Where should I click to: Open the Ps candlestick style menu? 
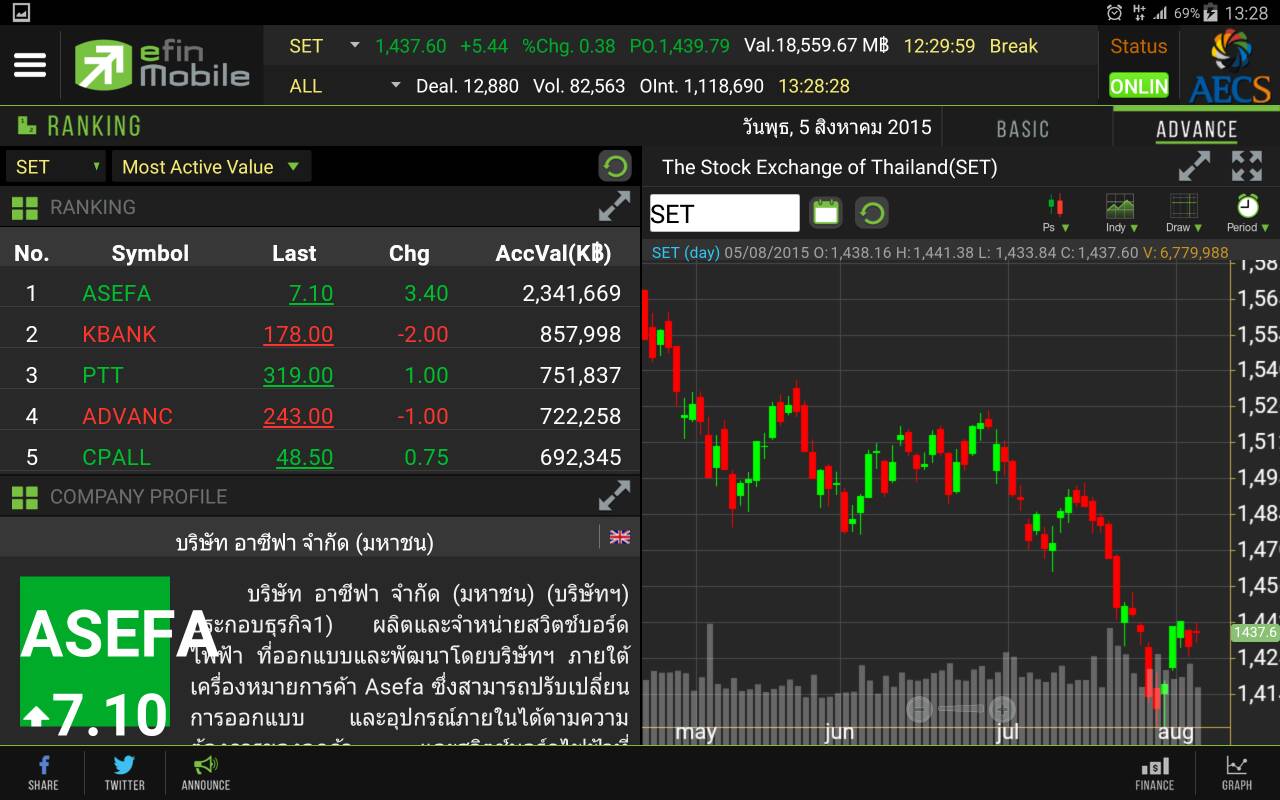(x=1056, y=213)
